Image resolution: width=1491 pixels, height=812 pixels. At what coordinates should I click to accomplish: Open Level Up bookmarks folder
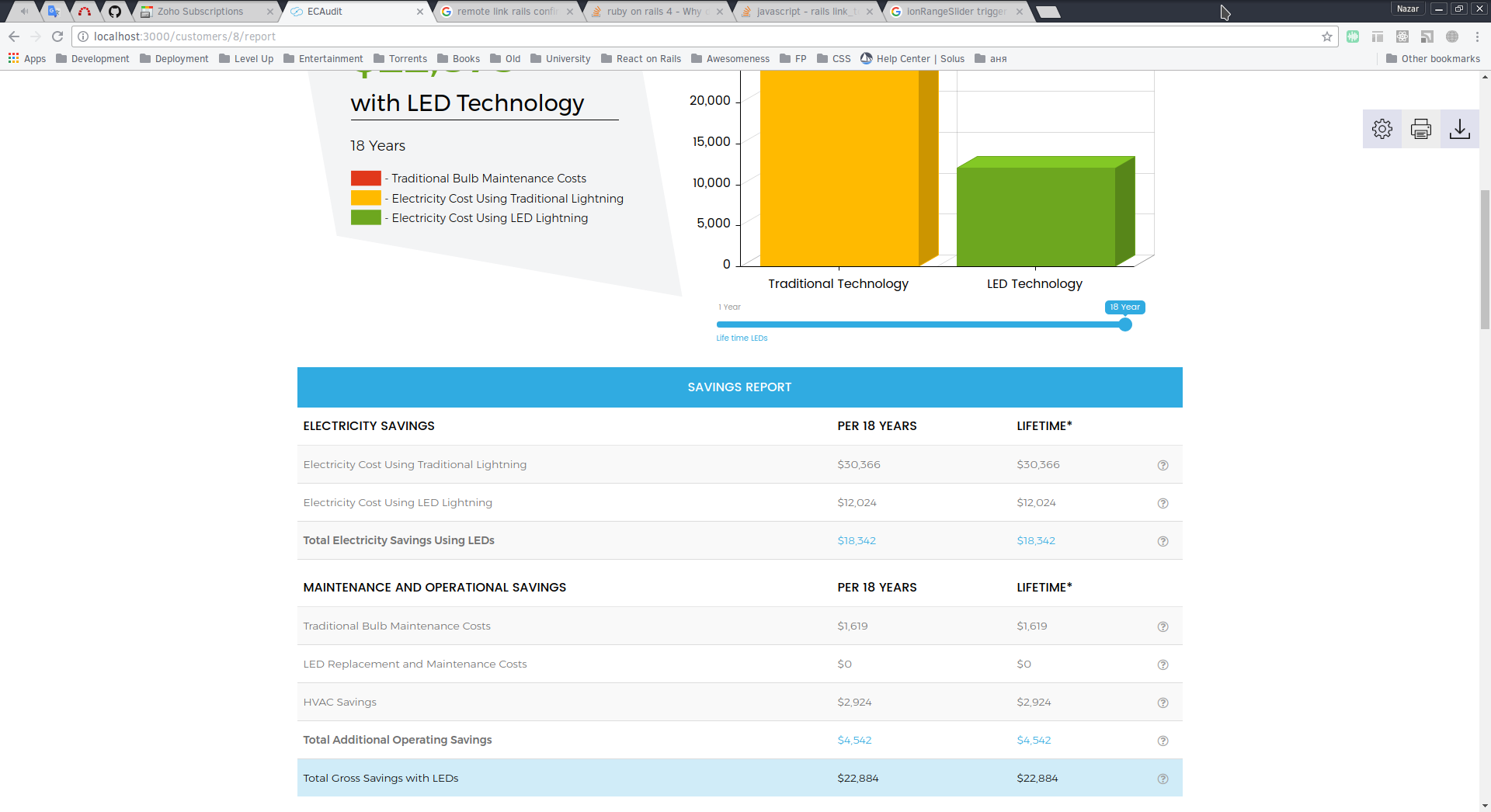(x=246, y=59)
